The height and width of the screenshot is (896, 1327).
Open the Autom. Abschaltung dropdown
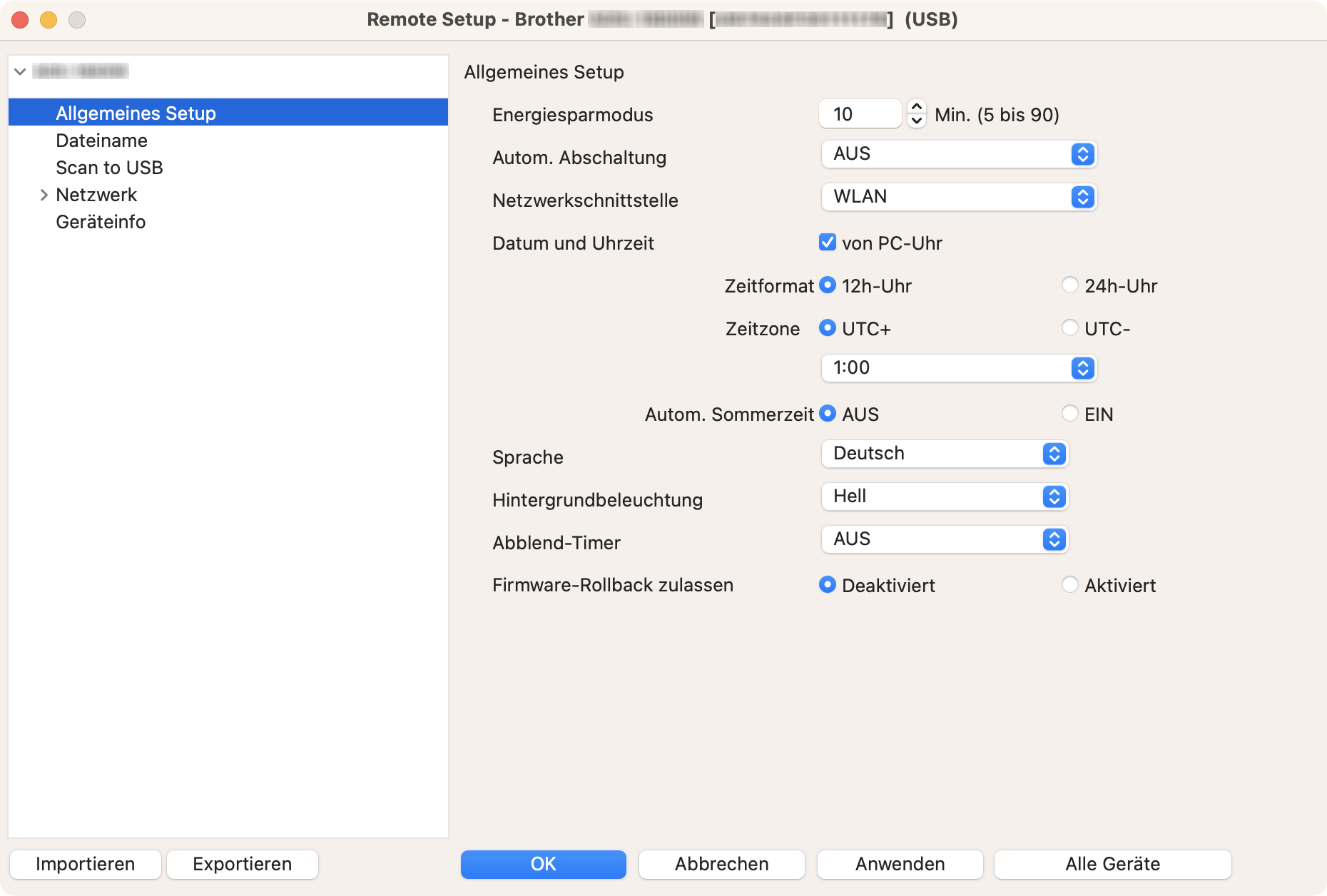tap(959, 154)
